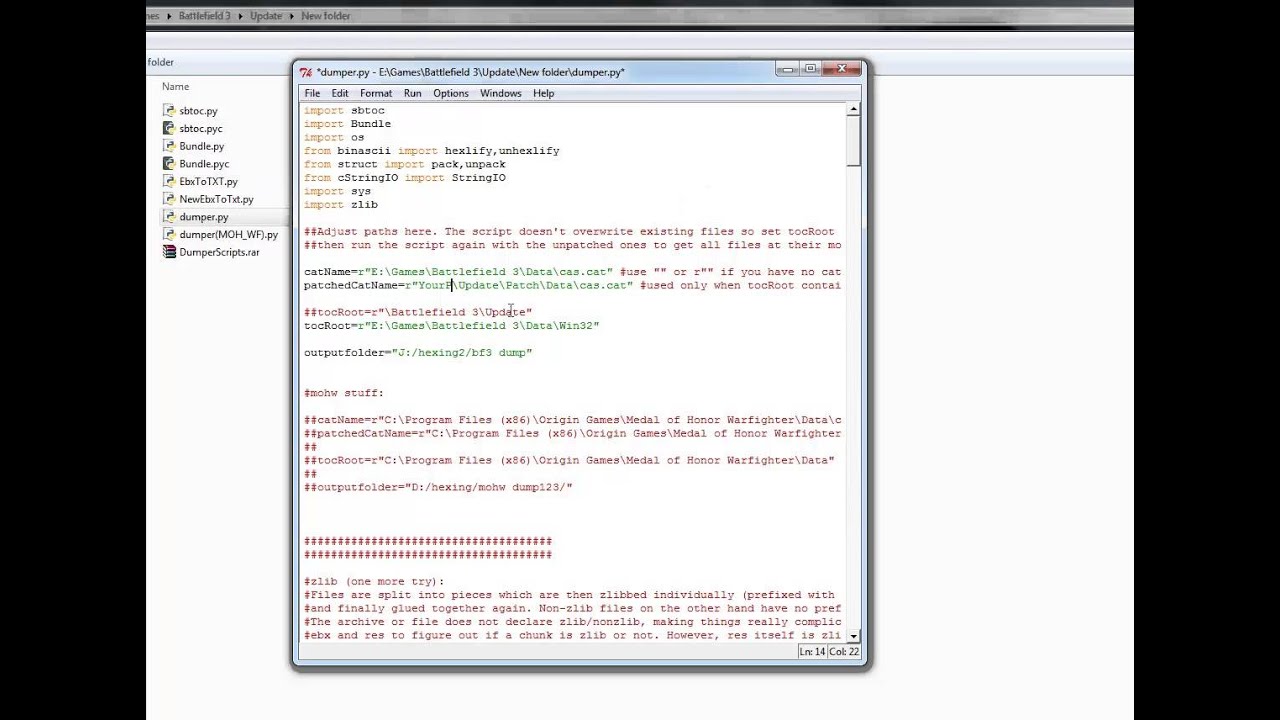
Task: Click the sbtoc.py file icon
Action: coord(169,111)
